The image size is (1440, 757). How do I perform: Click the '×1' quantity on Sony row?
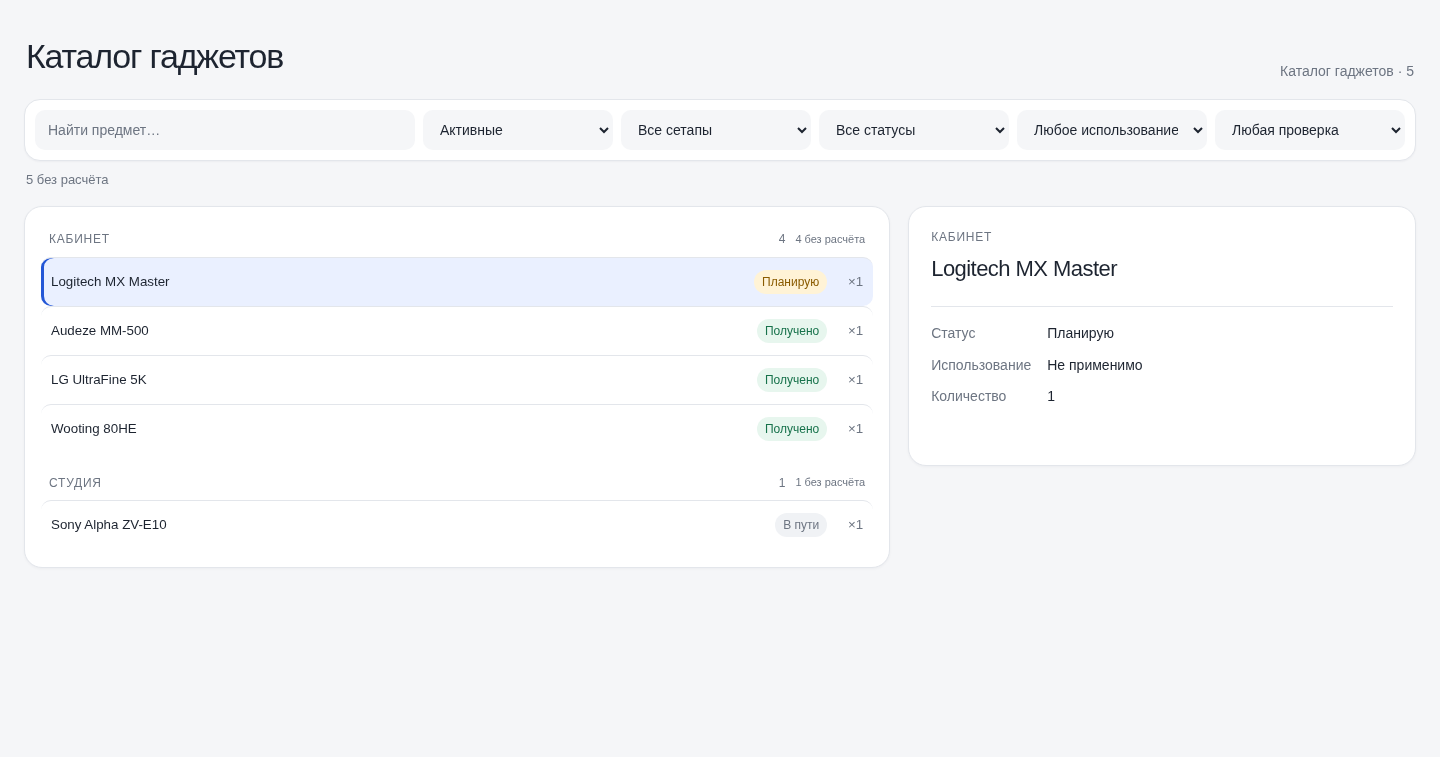[855, 525]
